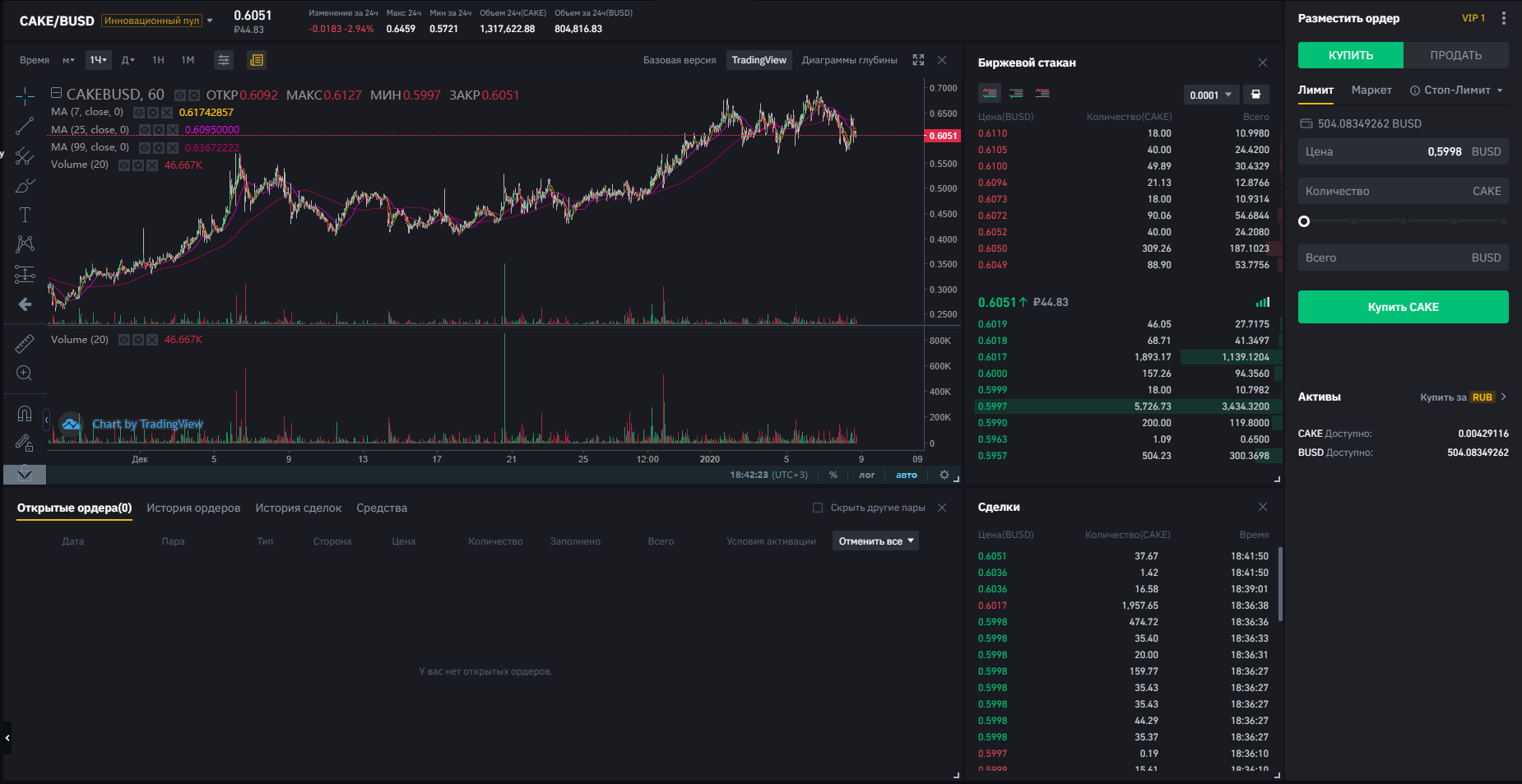1522x784 pixels.
Task: Select the Маркет order tab
Action: click(1371, 90)
